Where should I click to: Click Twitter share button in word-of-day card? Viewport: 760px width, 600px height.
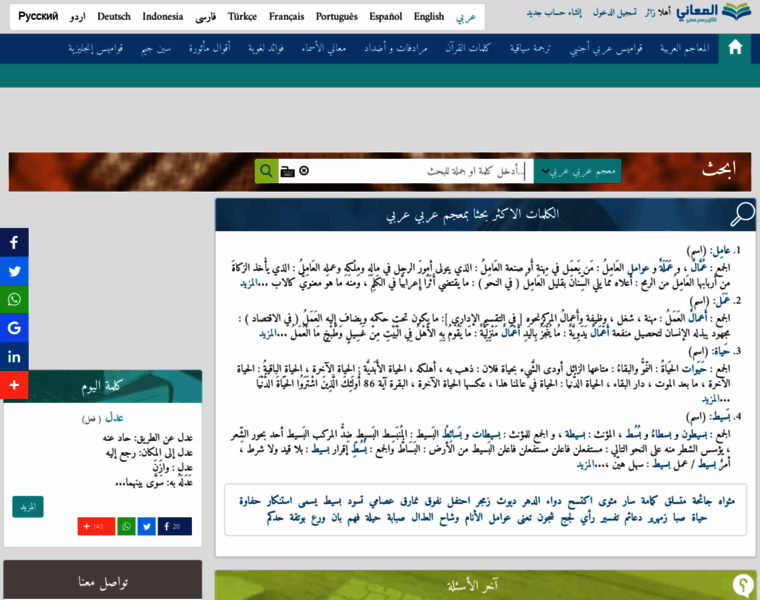point(146,526)
